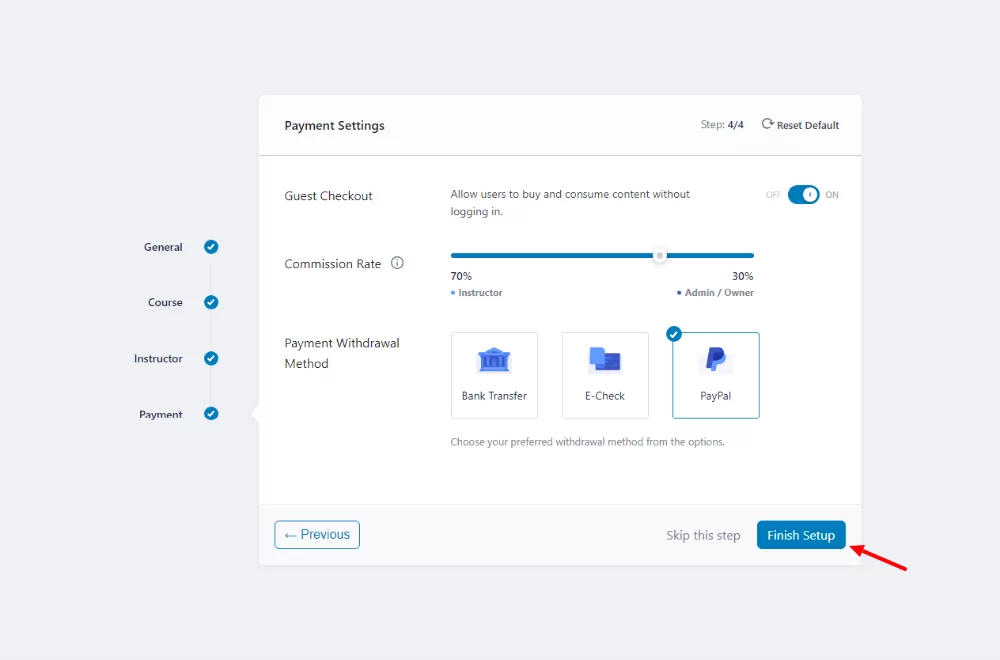
Task: Click the ON label beside toggle
Action: point(832,194)
